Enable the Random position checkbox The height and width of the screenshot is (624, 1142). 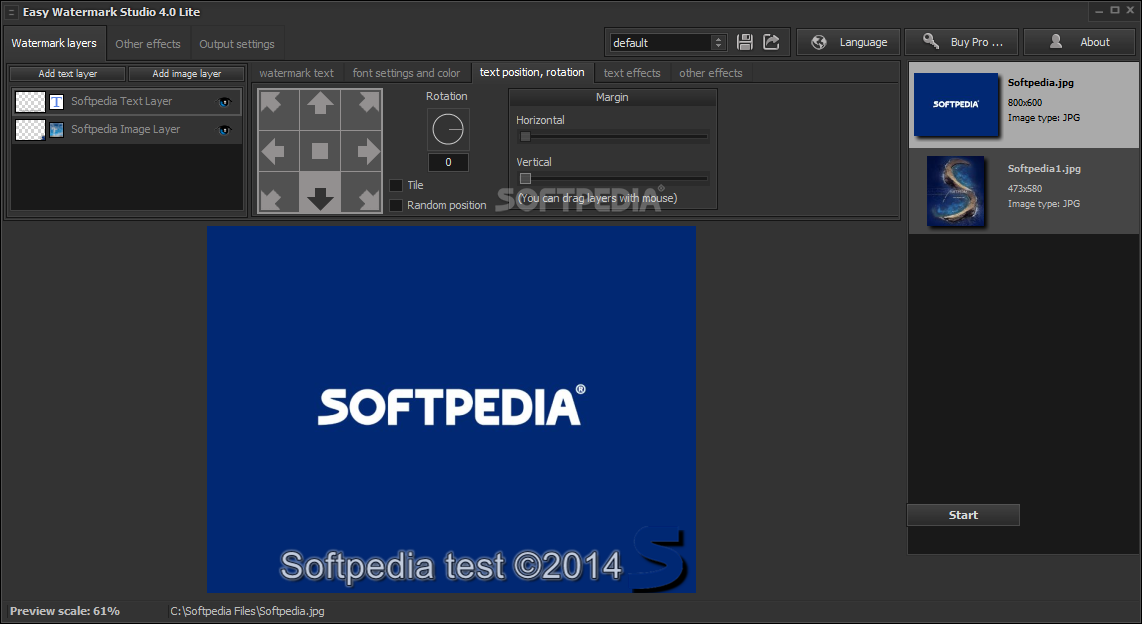point(396,205)
